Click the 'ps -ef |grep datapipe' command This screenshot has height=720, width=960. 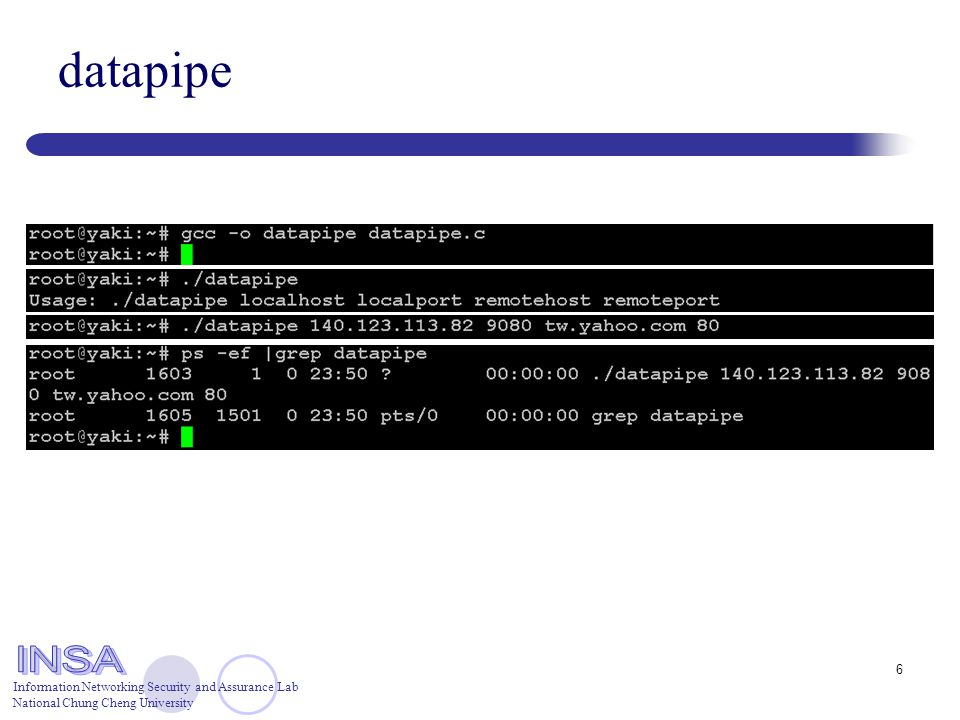coord(304,354)
